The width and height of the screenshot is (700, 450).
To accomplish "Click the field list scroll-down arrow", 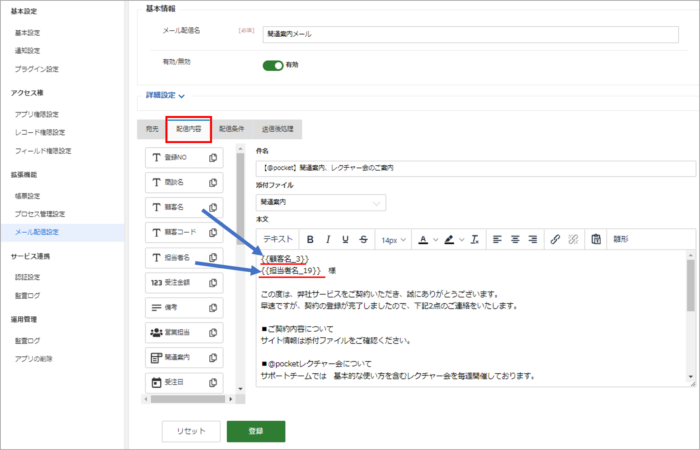I will tap(240, 389).
